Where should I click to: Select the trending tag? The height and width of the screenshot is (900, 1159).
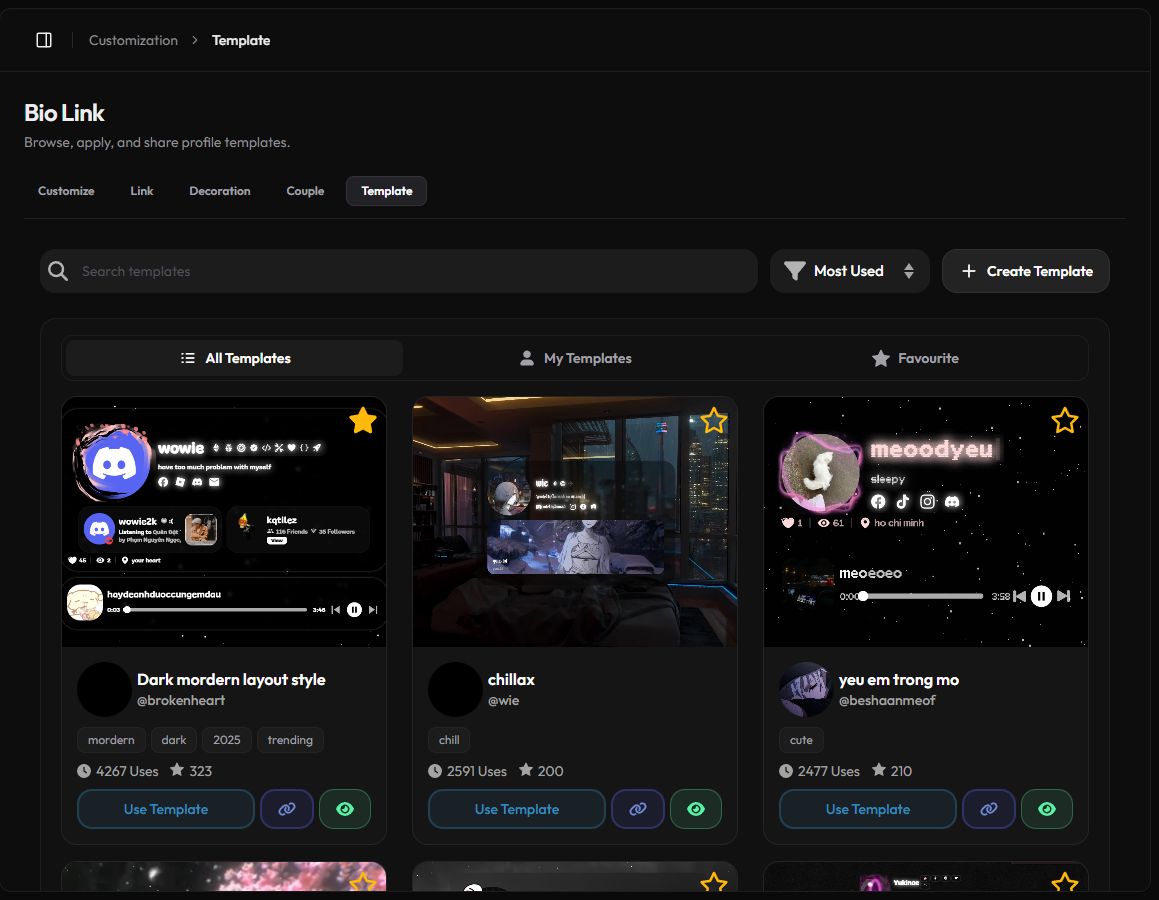pos(290,740)
